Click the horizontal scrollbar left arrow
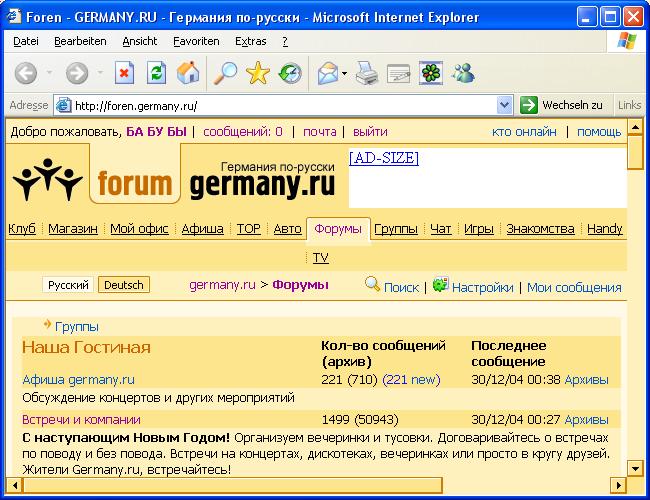 (15, 485)
